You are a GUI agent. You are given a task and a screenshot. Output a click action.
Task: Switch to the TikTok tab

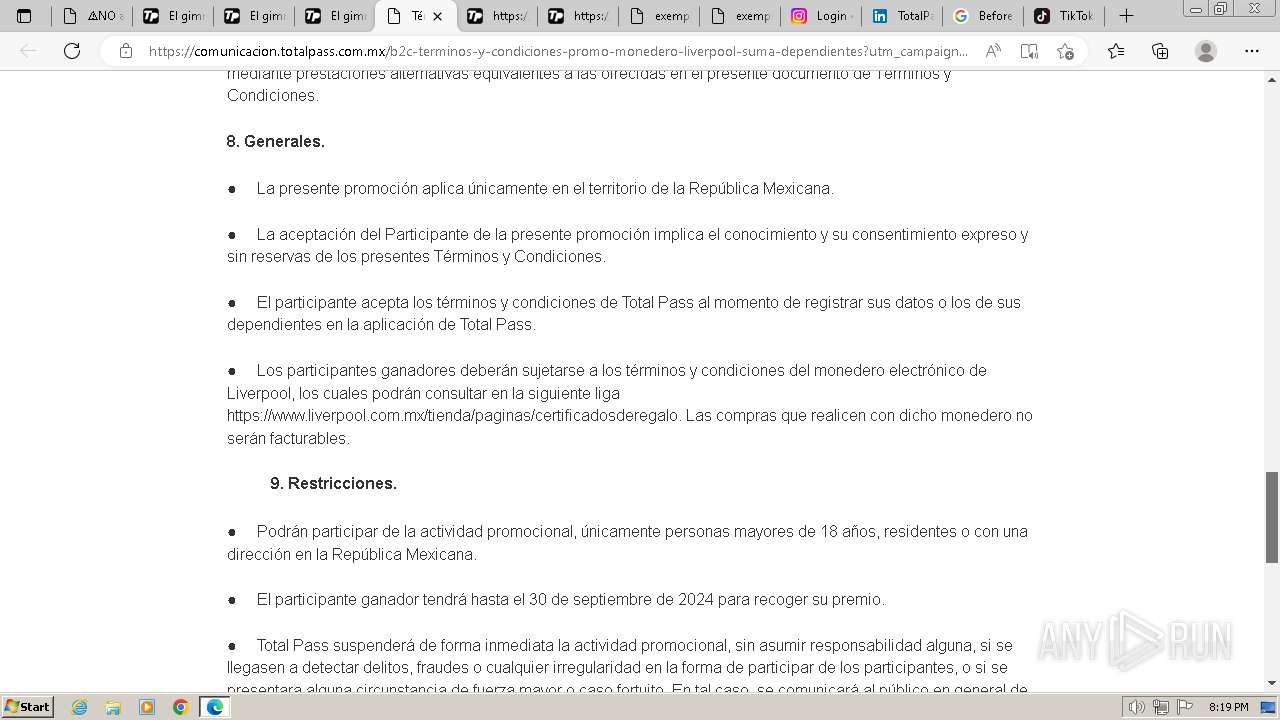[x=1064, y=16]
